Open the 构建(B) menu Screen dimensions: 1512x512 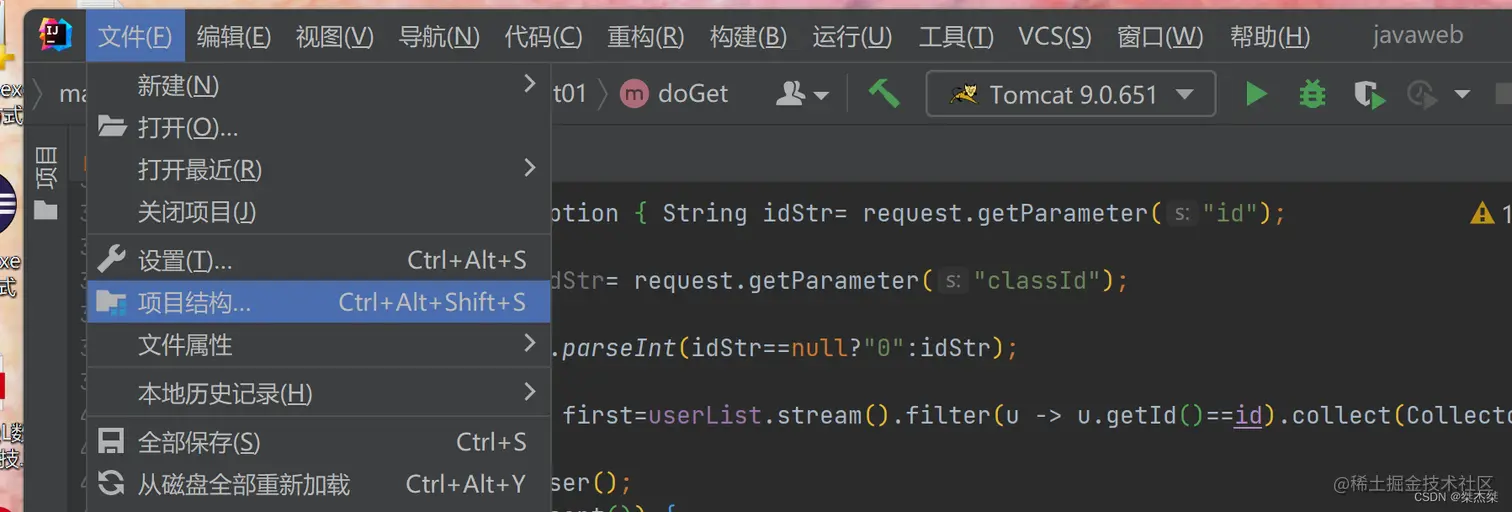click(748, 37)
